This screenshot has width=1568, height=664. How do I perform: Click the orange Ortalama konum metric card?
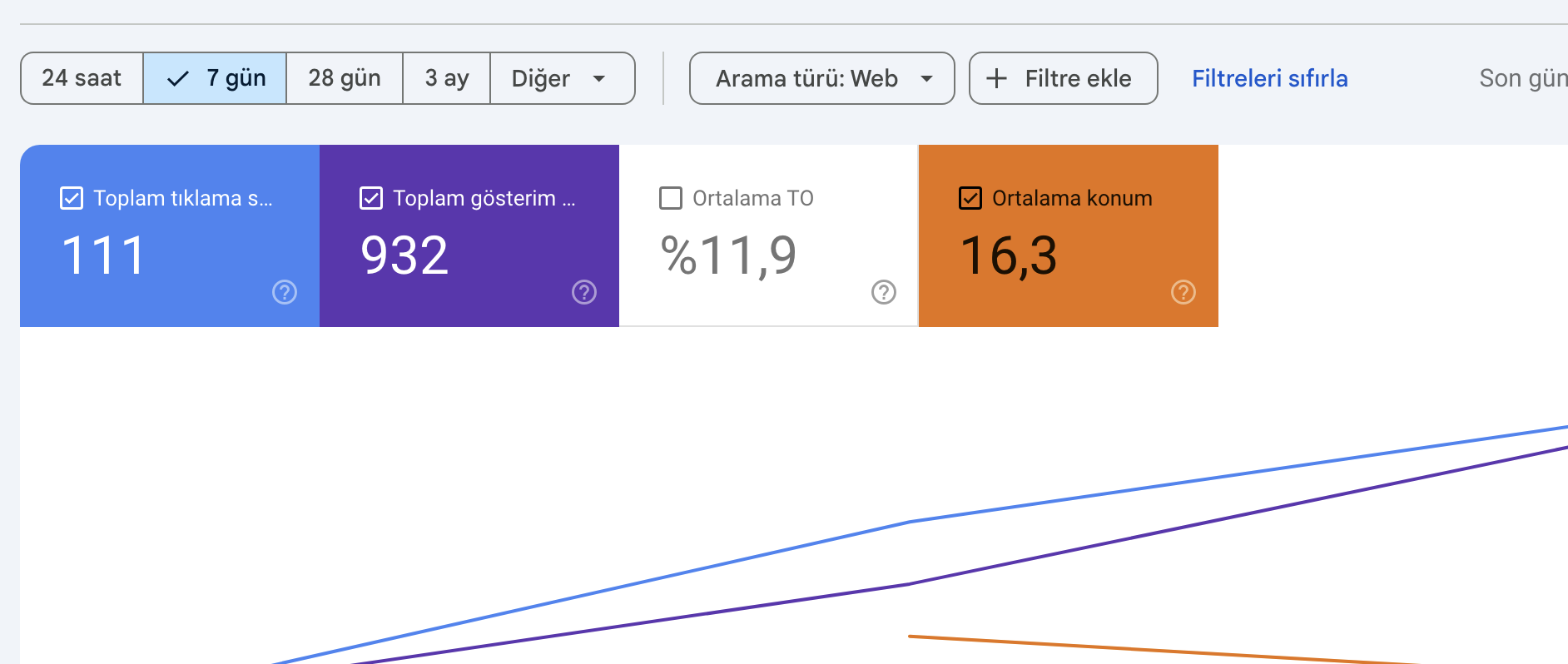tap(1069, 235)
